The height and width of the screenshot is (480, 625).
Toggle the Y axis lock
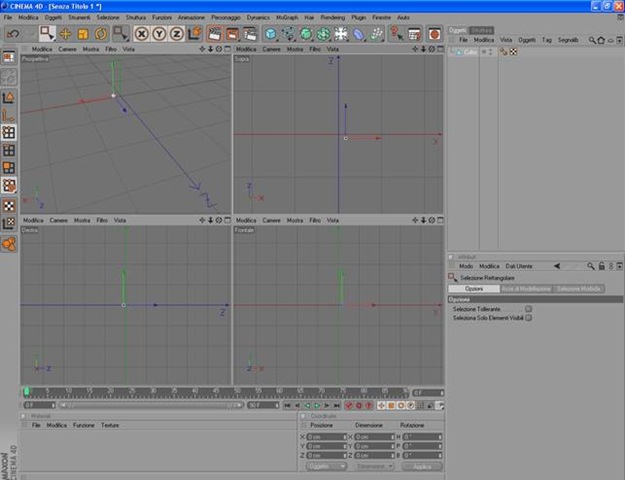tap(159, 34)
